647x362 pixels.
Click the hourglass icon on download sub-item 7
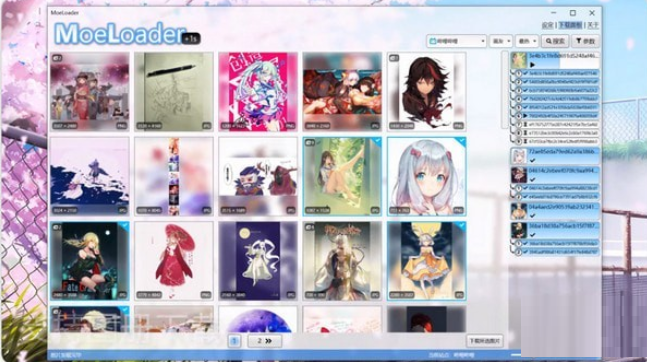(x=525, y=124)
